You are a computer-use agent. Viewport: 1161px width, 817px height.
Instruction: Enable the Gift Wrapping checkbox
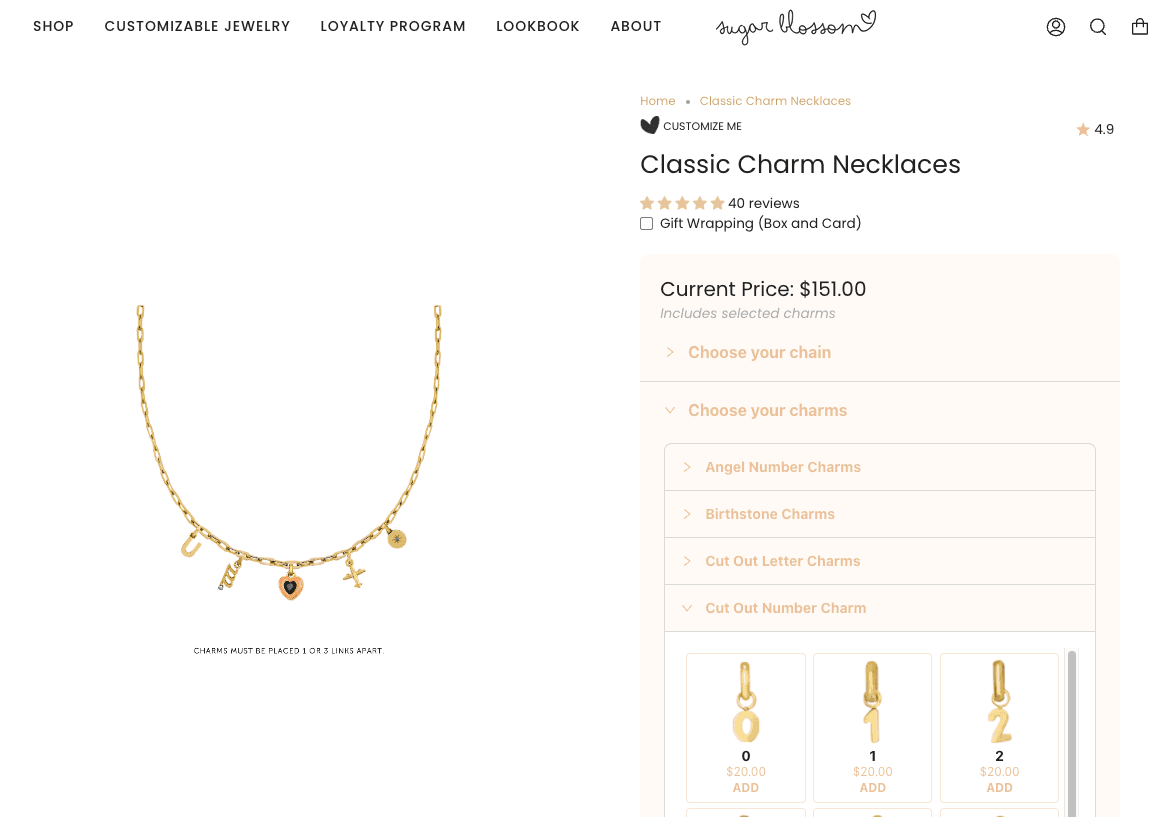coord(647,224)
